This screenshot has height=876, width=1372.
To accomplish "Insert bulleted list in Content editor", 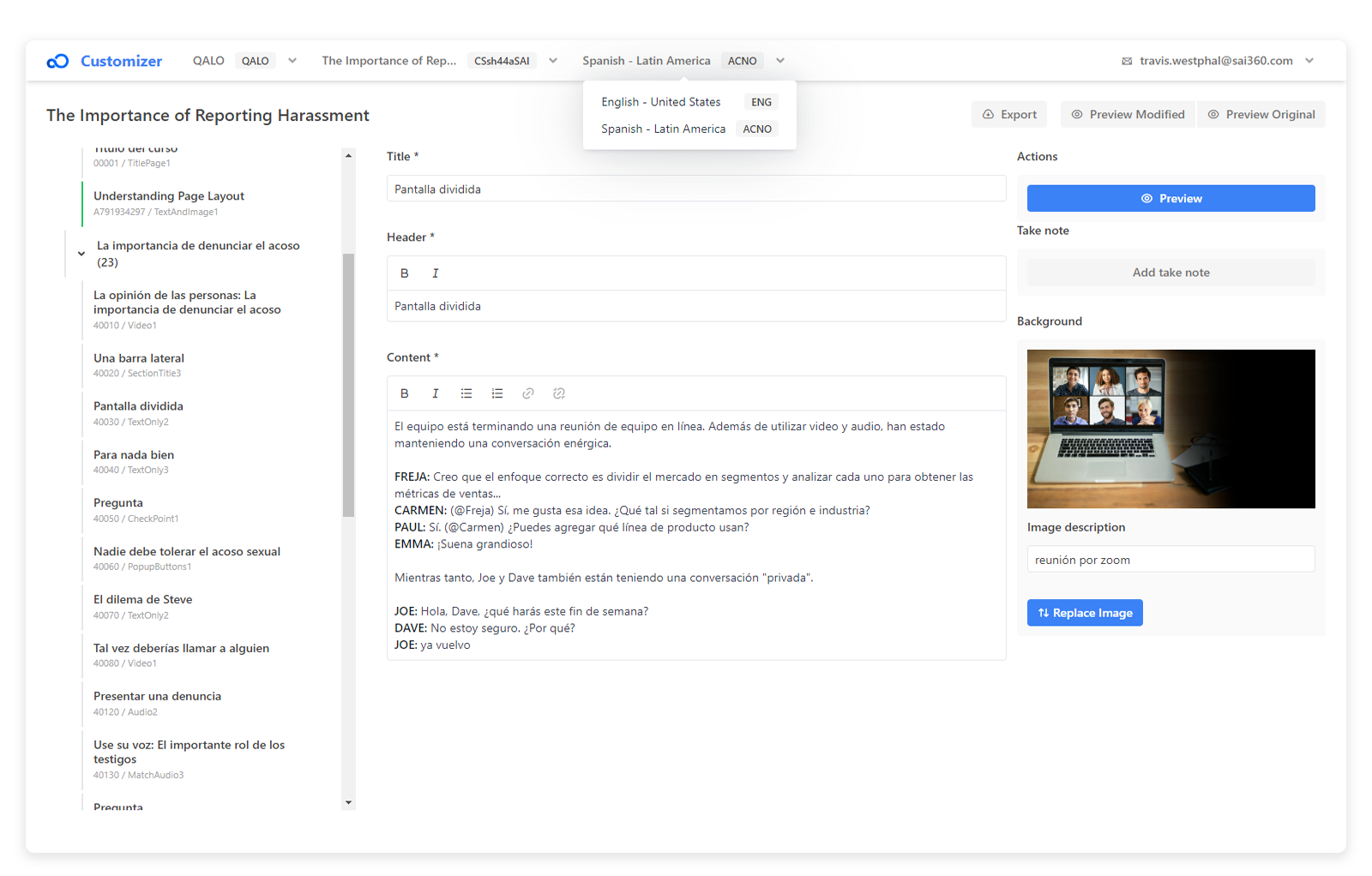I will coord(466,393).
